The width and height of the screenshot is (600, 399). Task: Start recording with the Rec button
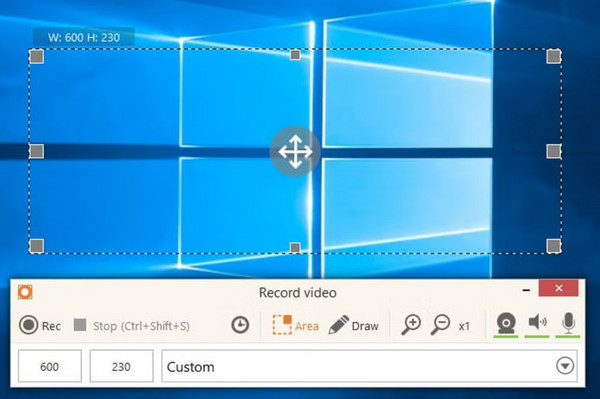click(40, 326)
